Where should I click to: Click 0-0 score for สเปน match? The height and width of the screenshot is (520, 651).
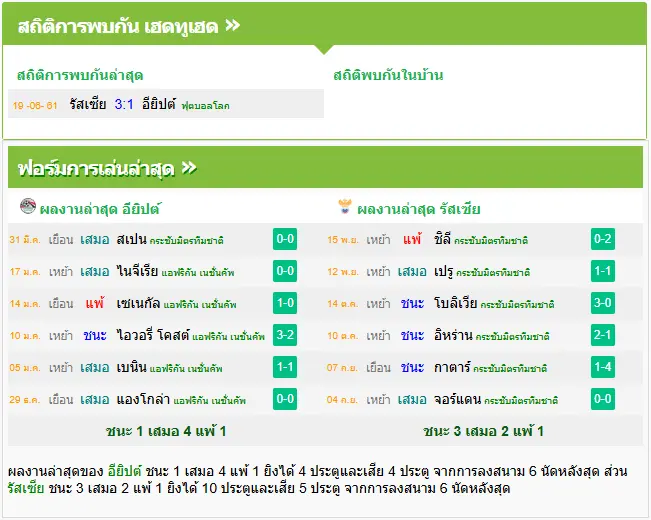tap(285, 239)
